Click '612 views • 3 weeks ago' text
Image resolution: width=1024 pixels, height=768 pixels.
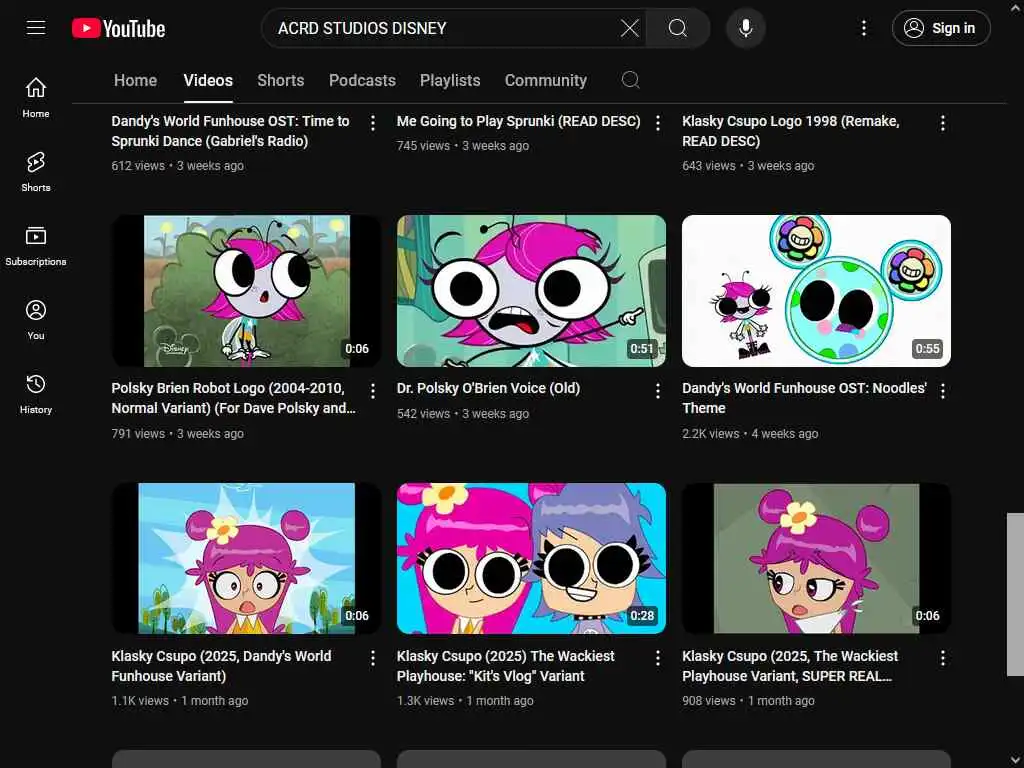[178, 166]
